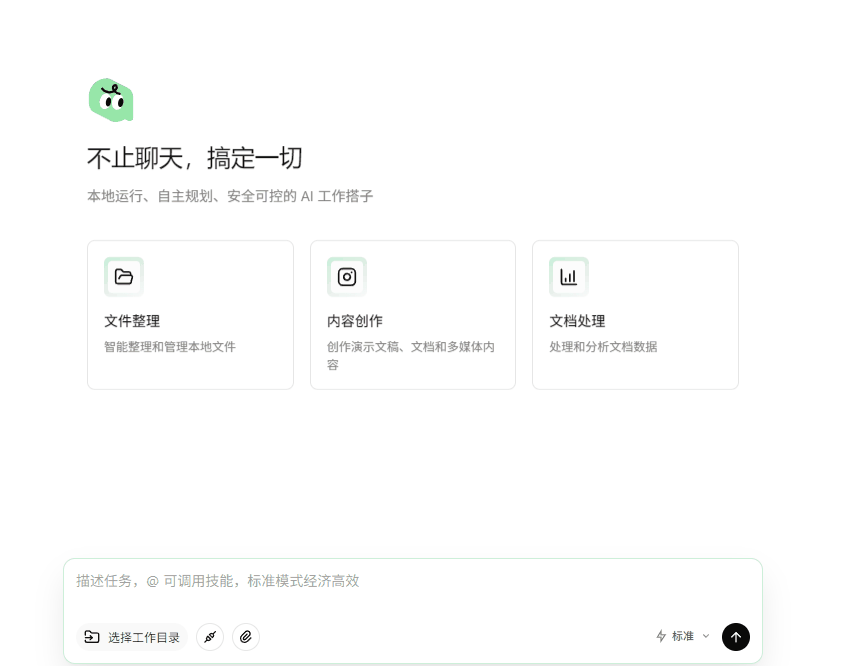Click the subtitle about 本地运行 AI 工作搭子
Screen dimensions: 842x666
(x=231, y=196)
